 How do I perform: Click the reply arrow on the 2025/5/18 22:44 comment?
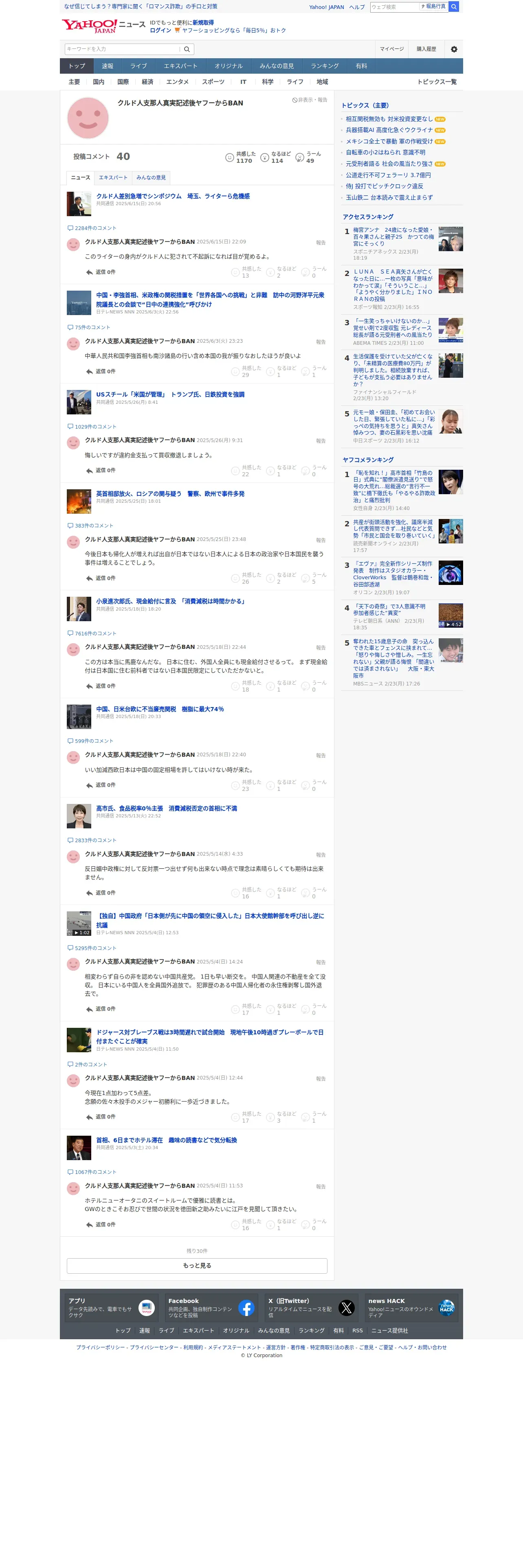[x=90, y=686]
